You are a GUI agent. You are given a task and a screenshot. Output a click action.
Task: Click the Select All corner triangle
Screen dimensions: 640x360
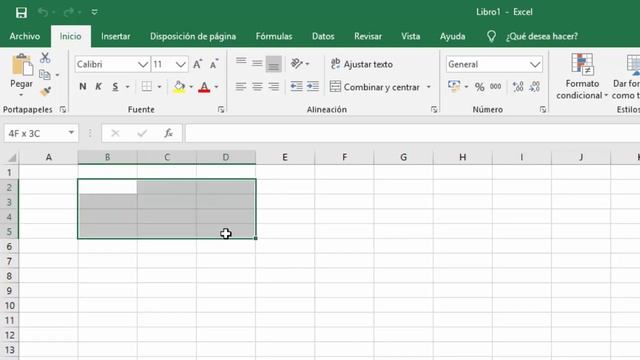[12, 157]
